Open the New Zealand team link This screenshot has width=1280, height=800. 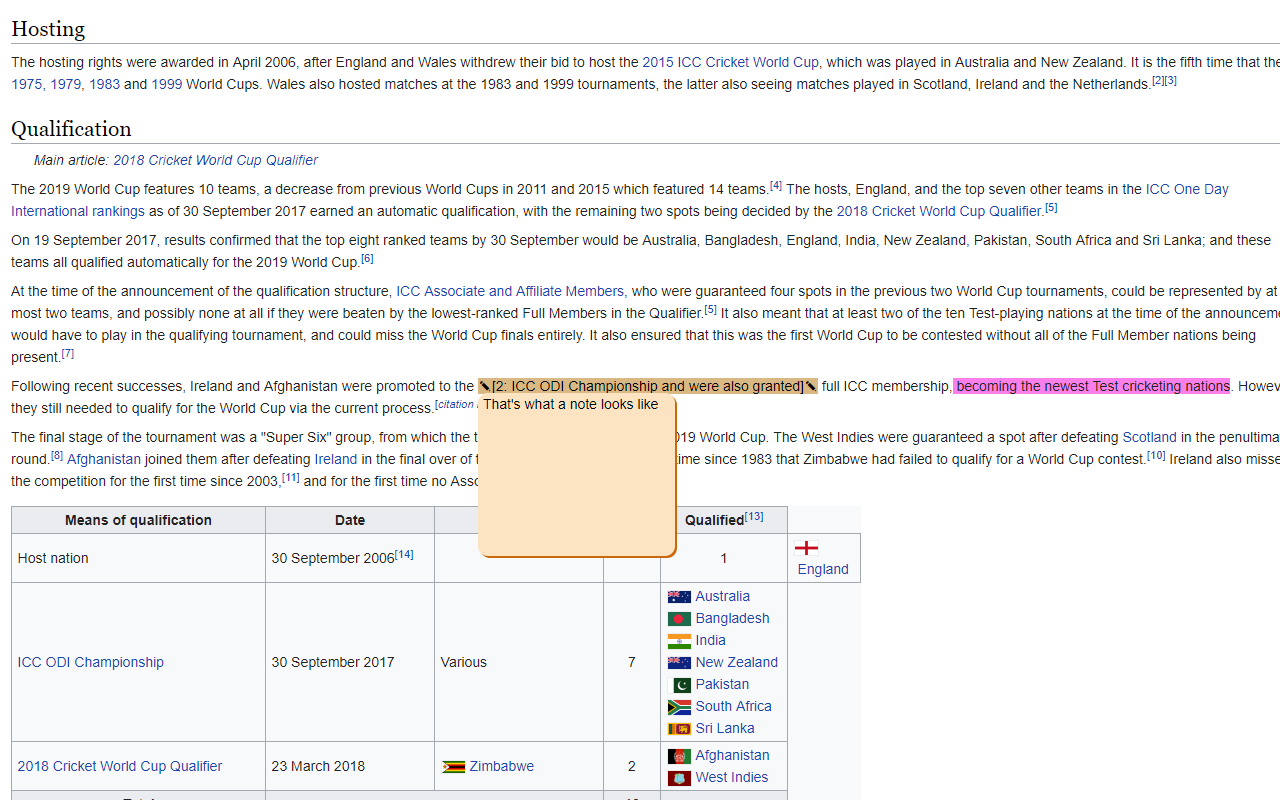pos(737,662)
